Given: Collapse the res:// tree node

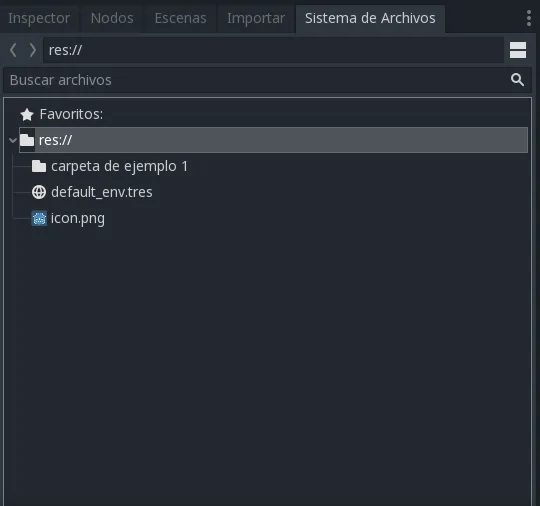Looking at the screenshot, I should (13, 140).
